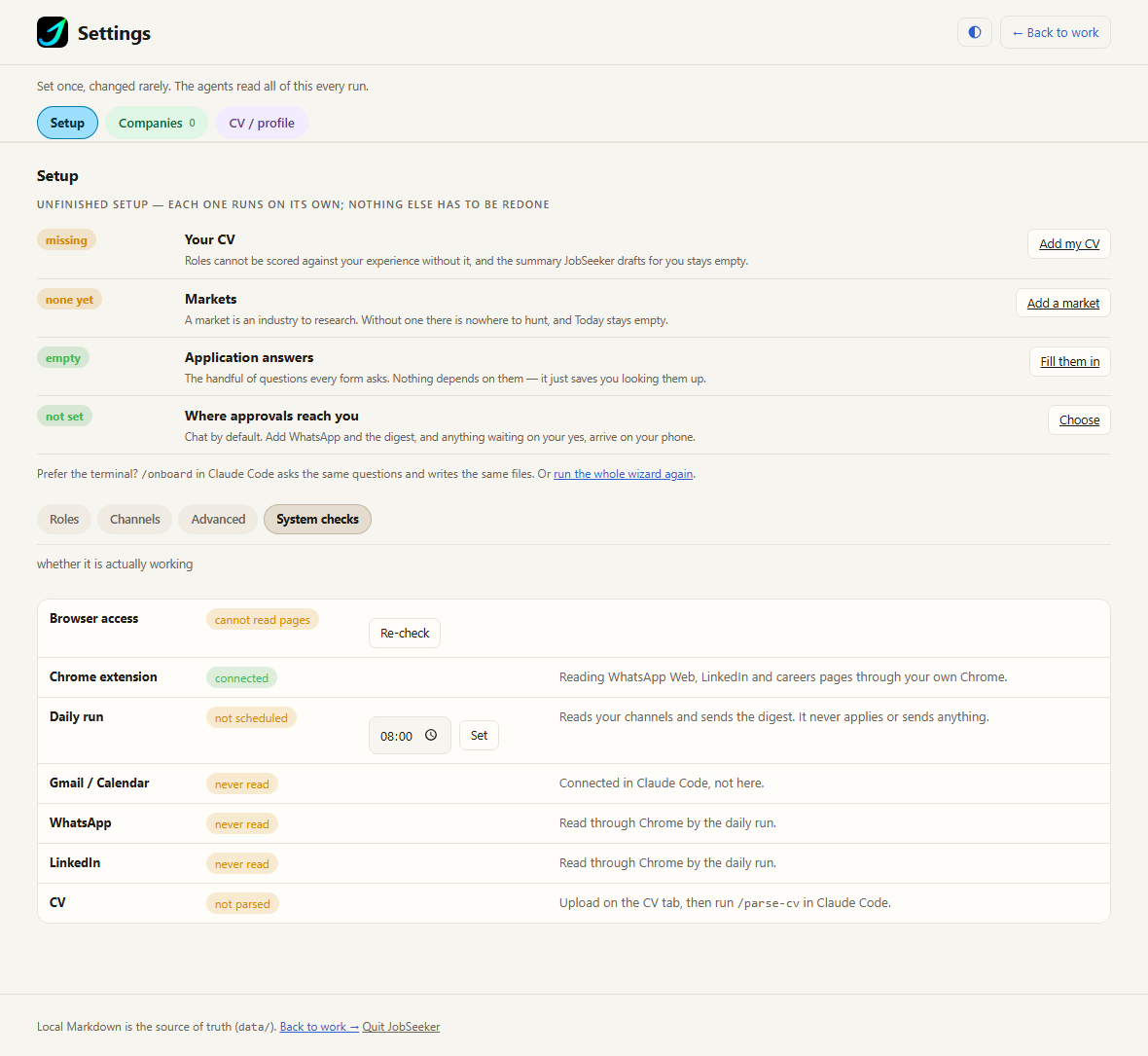The height and width of the screenshot is (1056, 1148).
Task: Click the 'Add my CV' button
Action: (x=1069, y=244)
